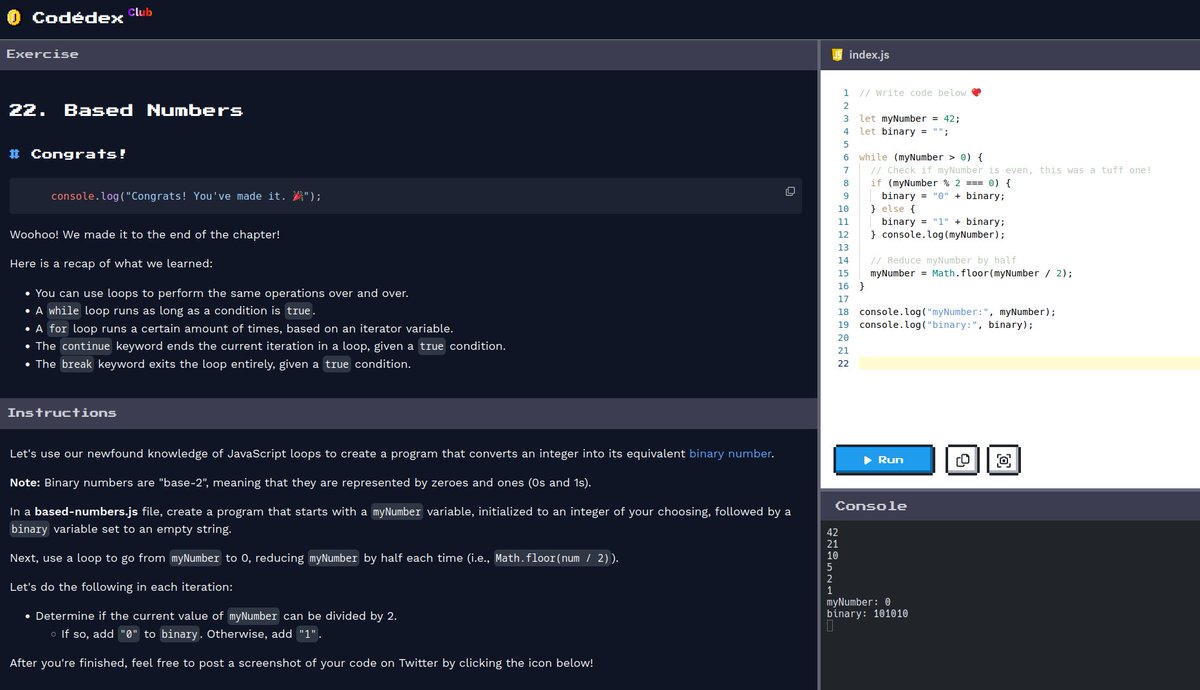Click the Exercise panel title bar
The image size is (1200, 690).
[42, 53]
